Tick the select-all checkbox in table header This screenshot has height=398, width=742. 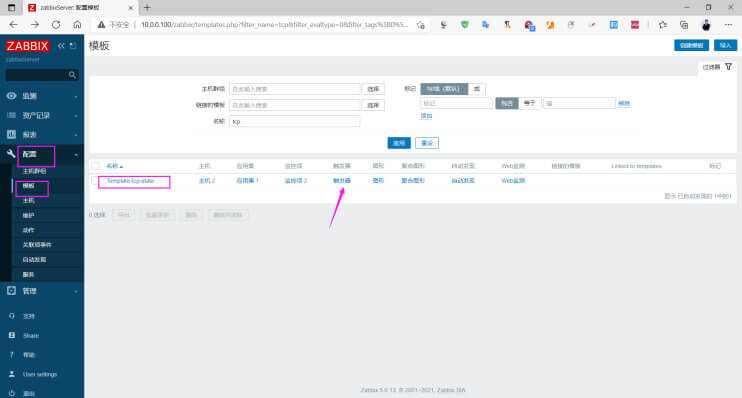pyautogui.click(x=96, y=166)
